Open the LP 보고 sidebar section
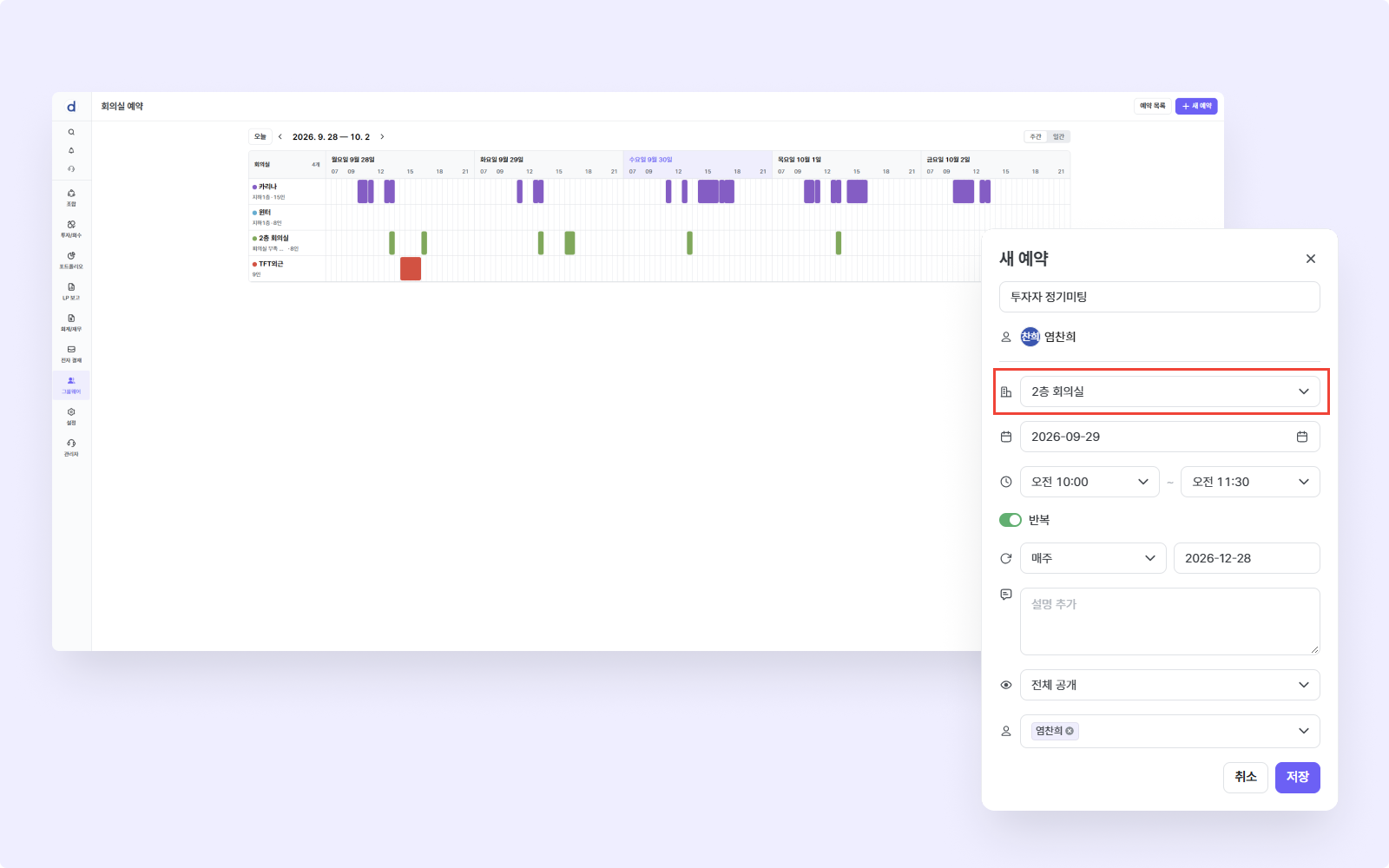Viewport: 1389px width, 868px height. pyautogui.click(x=71, y=292)
